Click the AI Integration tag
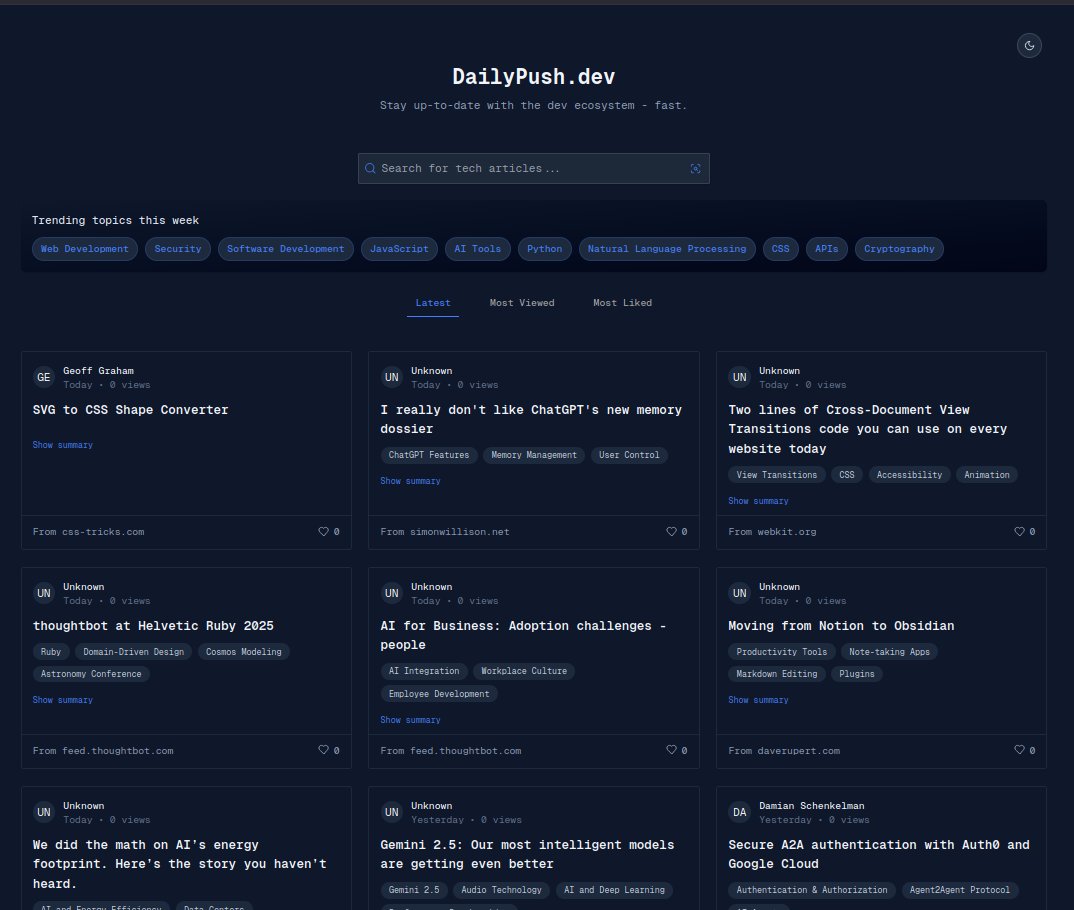 point(424,672)
